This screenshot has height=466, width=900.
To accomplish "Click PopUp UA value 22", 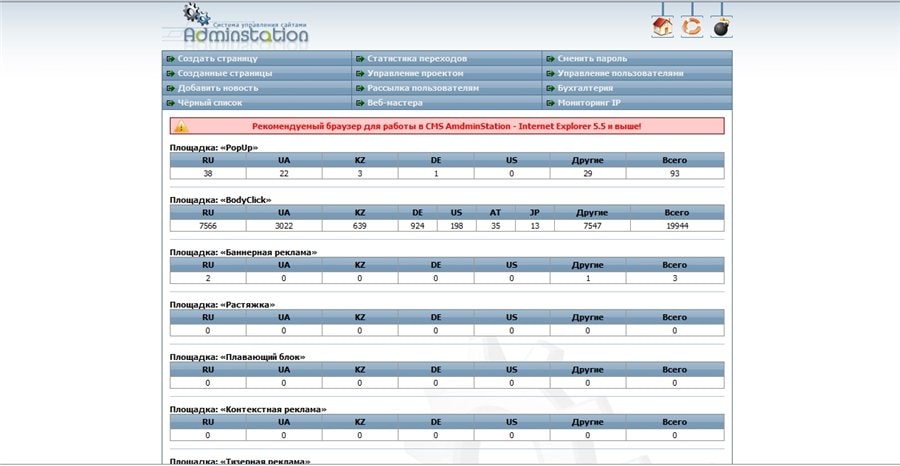I will (284, 173).
